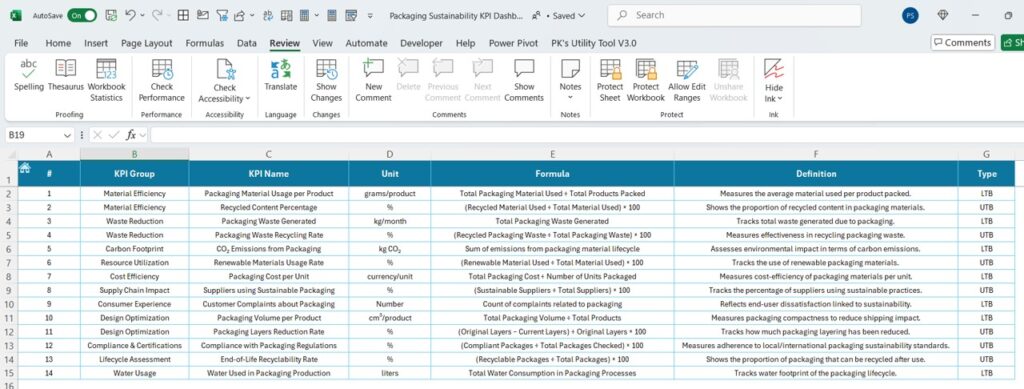Click the Comments button at top right
The width and height of the screenshot is (1024, 389).
(963, 42)
